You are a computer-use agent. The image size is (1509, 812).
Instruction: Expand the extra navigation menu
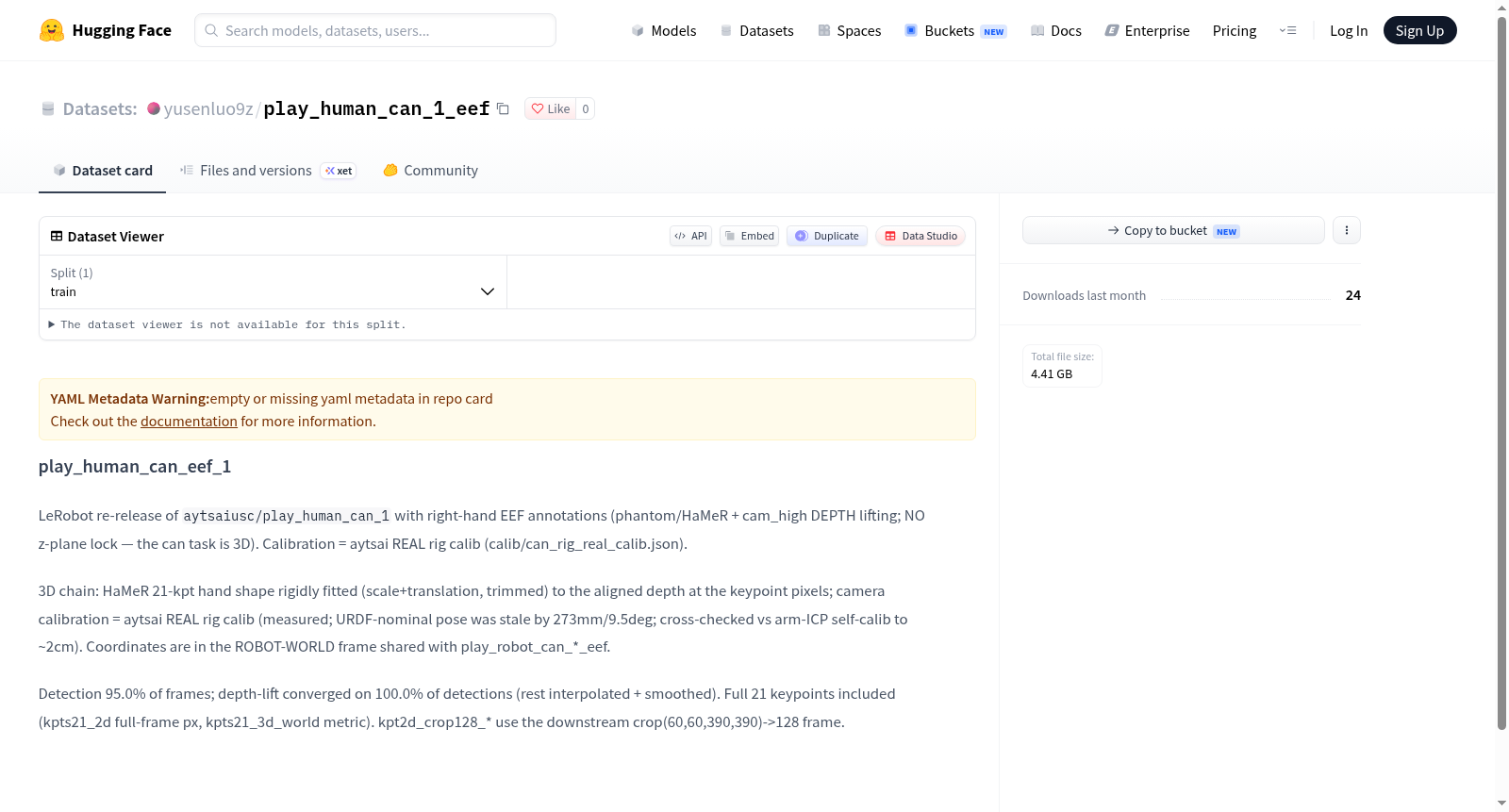coord(1287,30)
